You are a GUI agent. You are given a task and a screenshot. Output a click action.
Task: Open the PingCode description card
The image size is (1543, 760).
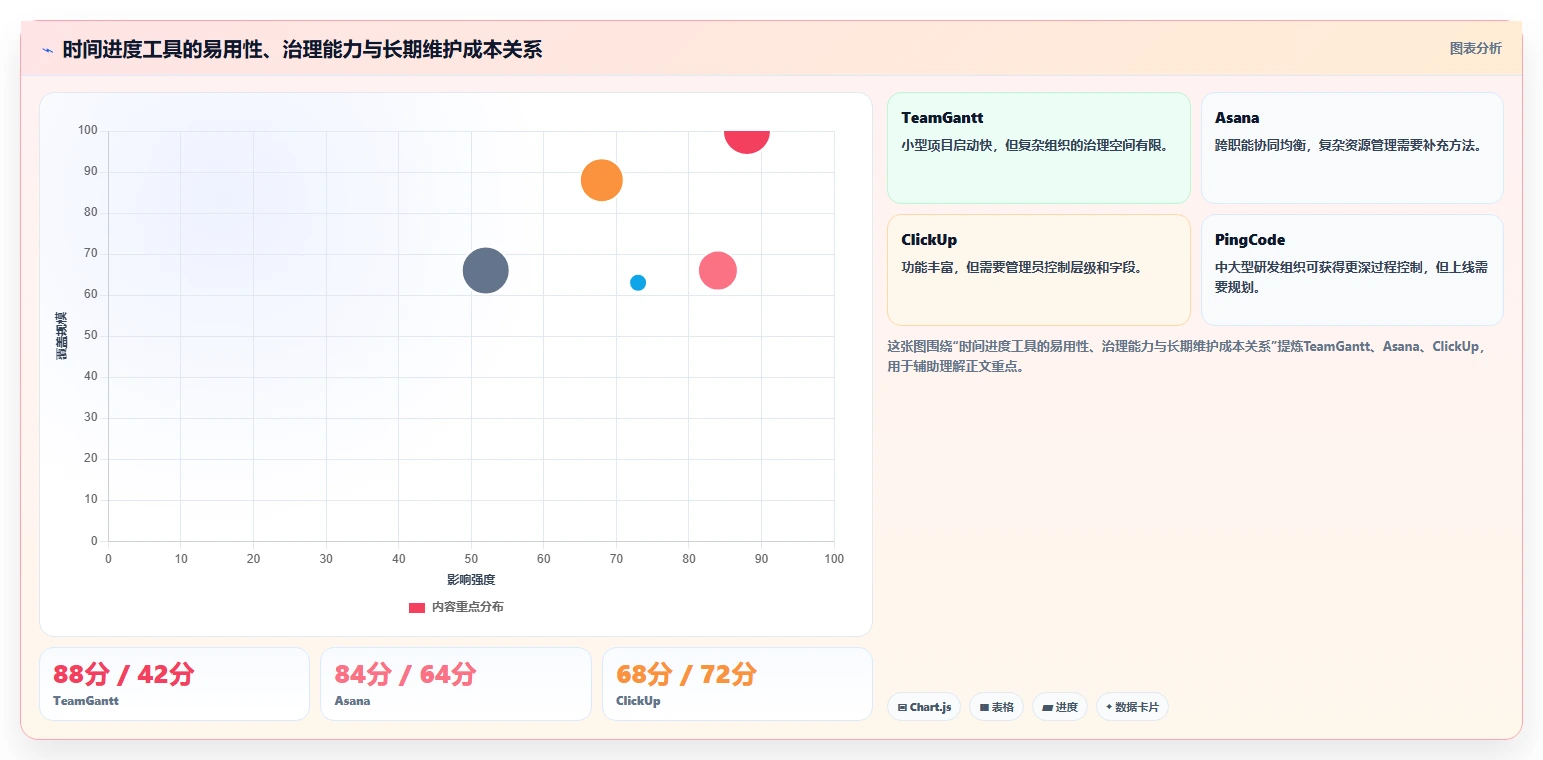click(x=1352, y=270)
